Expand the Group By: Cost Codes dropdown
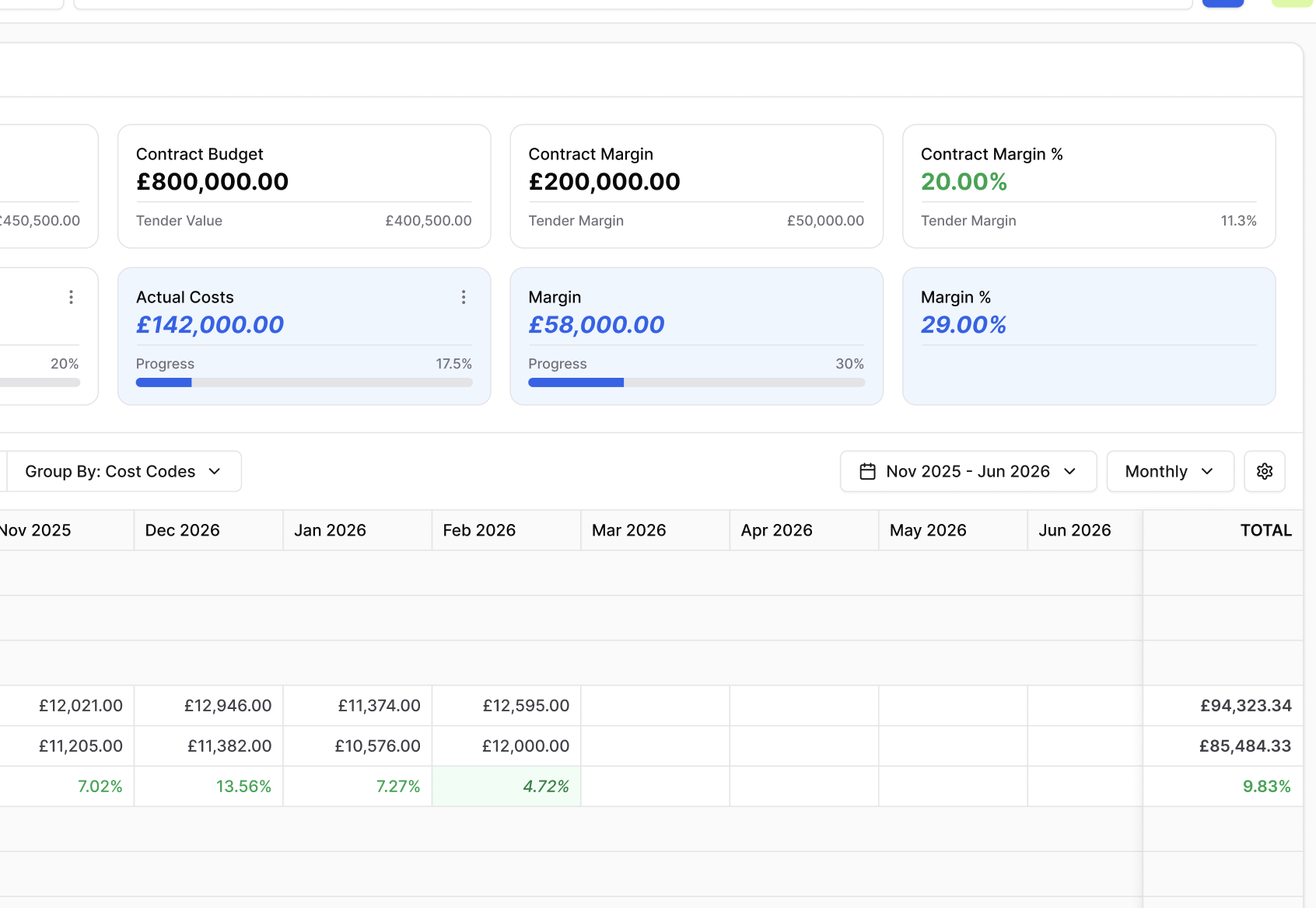 124,471
